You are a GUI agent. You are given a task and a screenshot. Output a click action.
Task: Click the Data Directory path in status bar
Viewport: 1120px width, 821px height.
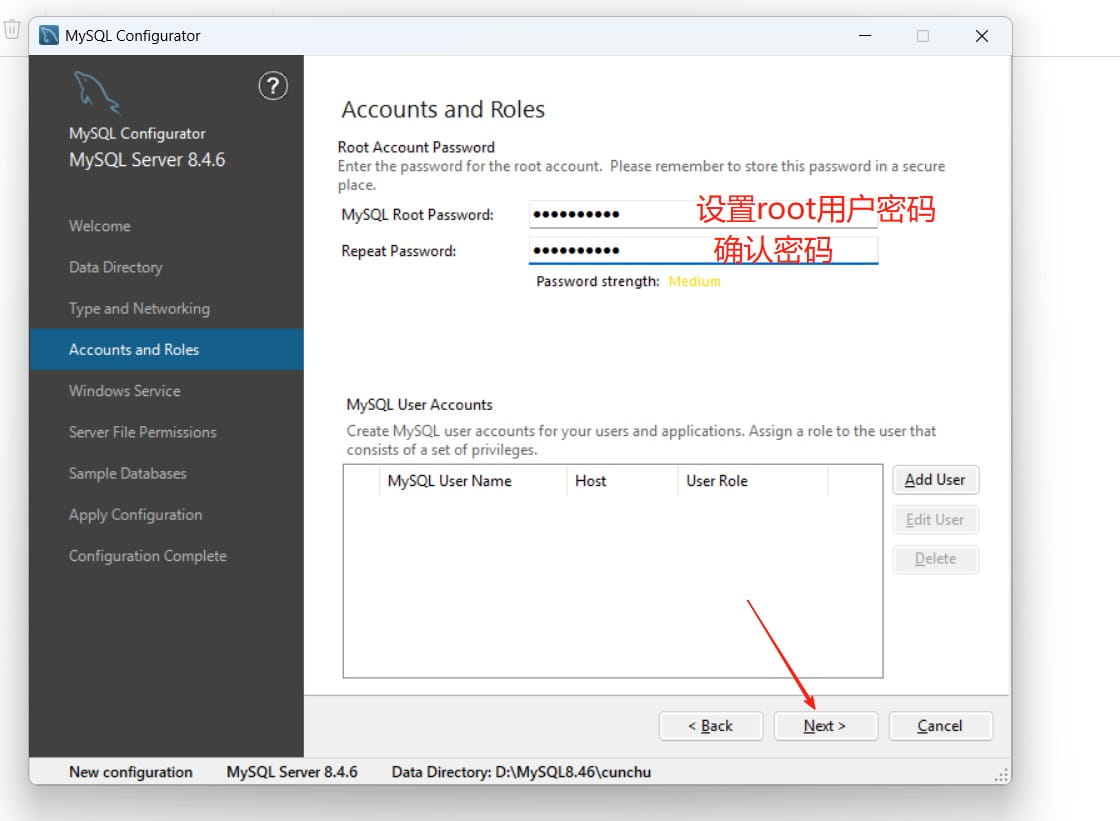coord(521,772)
